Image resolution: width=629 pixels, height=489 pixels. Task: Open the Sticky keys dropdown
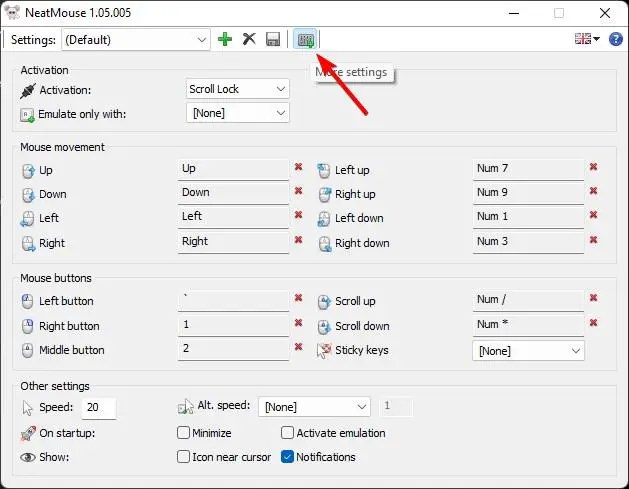pos(528,351)
